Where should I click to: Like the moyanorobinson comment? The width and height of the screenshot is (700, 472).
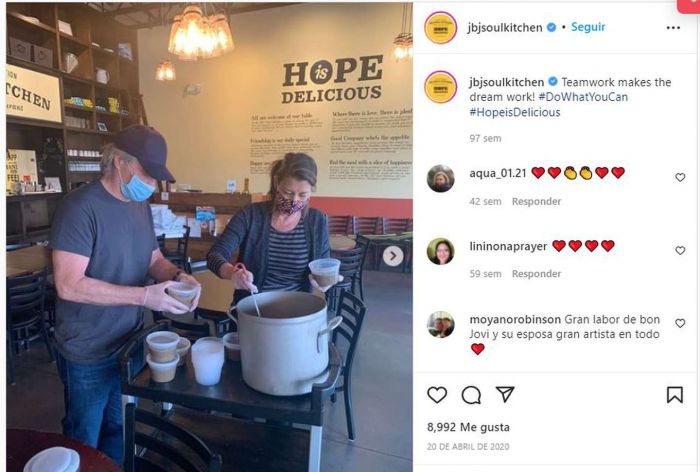(680, 323)
